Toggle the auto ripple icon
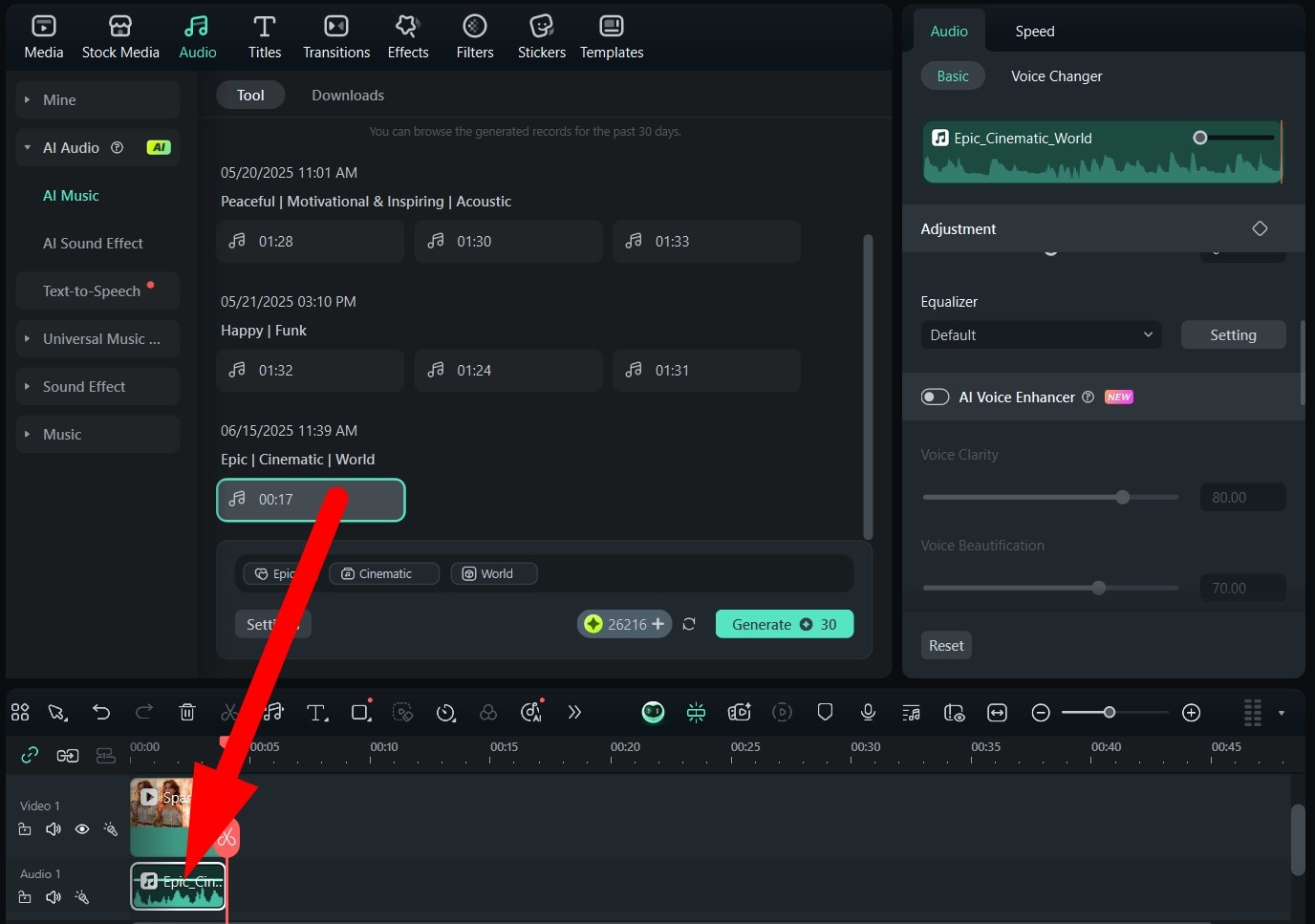The height and width of the screenshot is (924, 1315). (x=67, y=755)
